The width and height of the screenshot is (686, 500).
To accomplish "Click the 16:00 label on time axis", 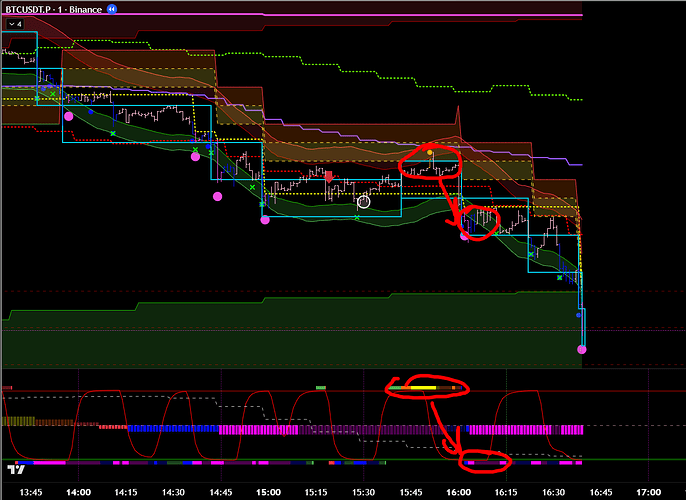I will coord(458,491).
